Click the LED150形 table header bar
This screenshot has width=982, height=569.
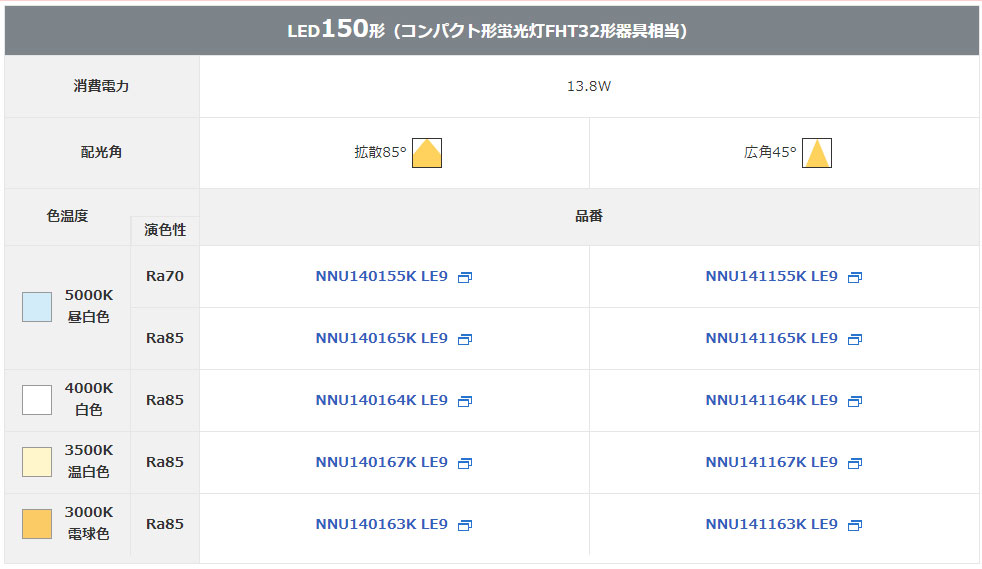tap(491, 31)
